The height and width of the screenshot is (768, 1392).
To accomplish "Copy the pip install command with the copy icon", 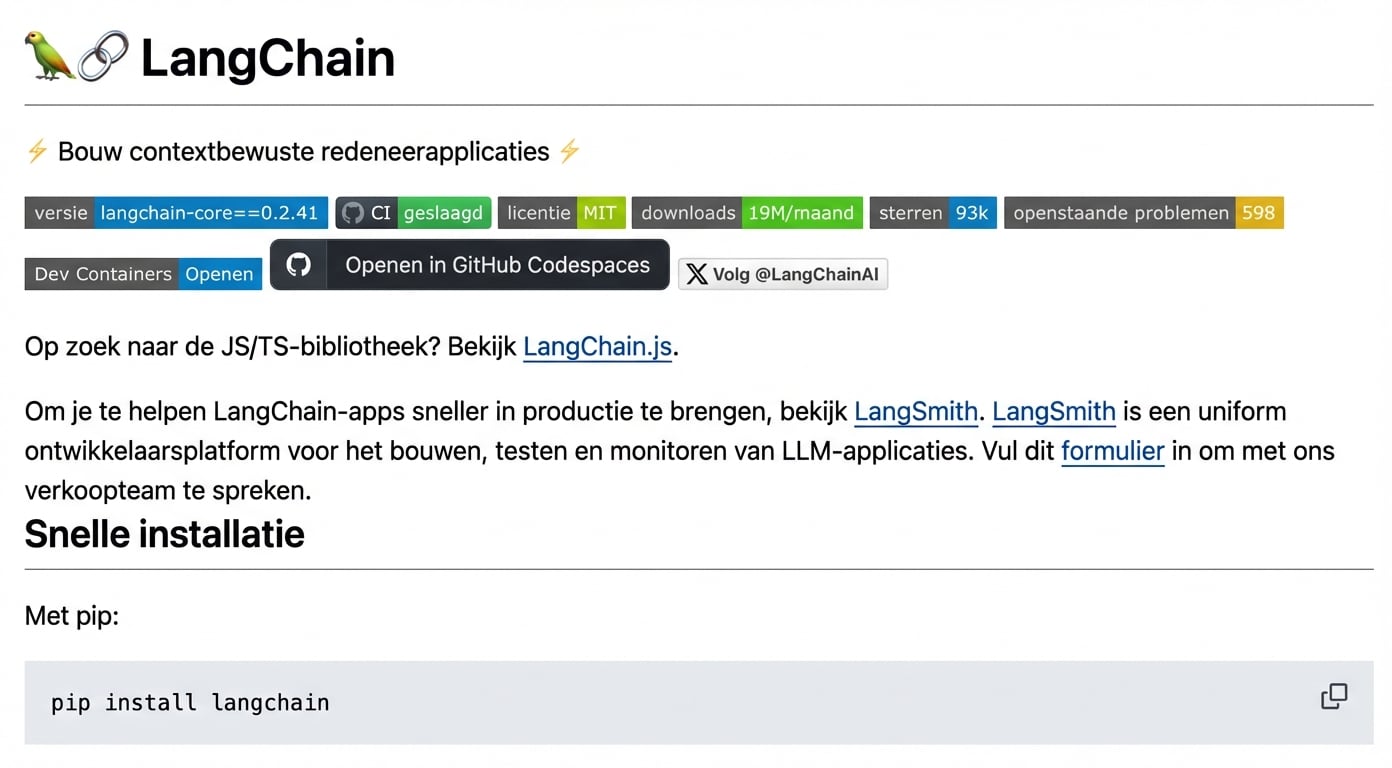I will point(1334,696).
